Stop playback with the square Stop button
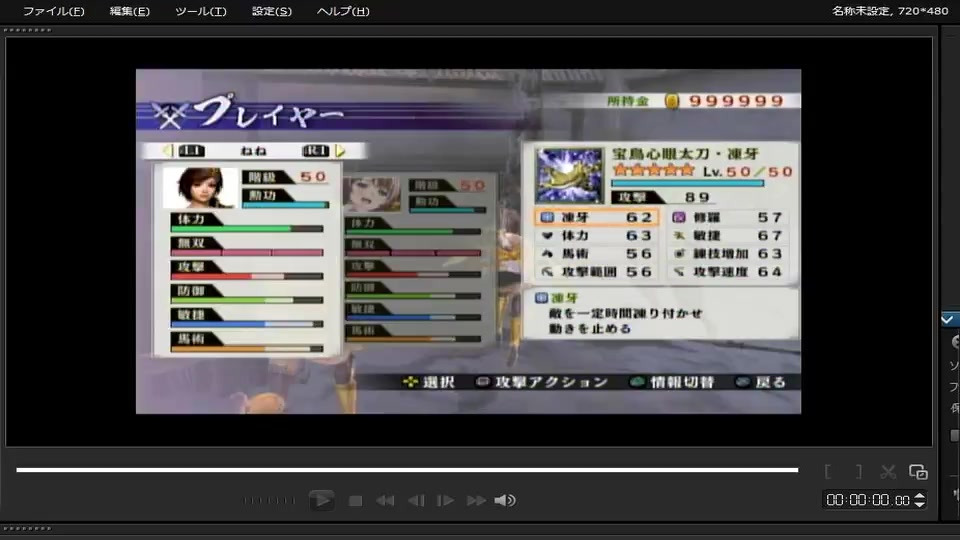The width and height of the screenshot is (960, 540). click(x=355, y=501)
